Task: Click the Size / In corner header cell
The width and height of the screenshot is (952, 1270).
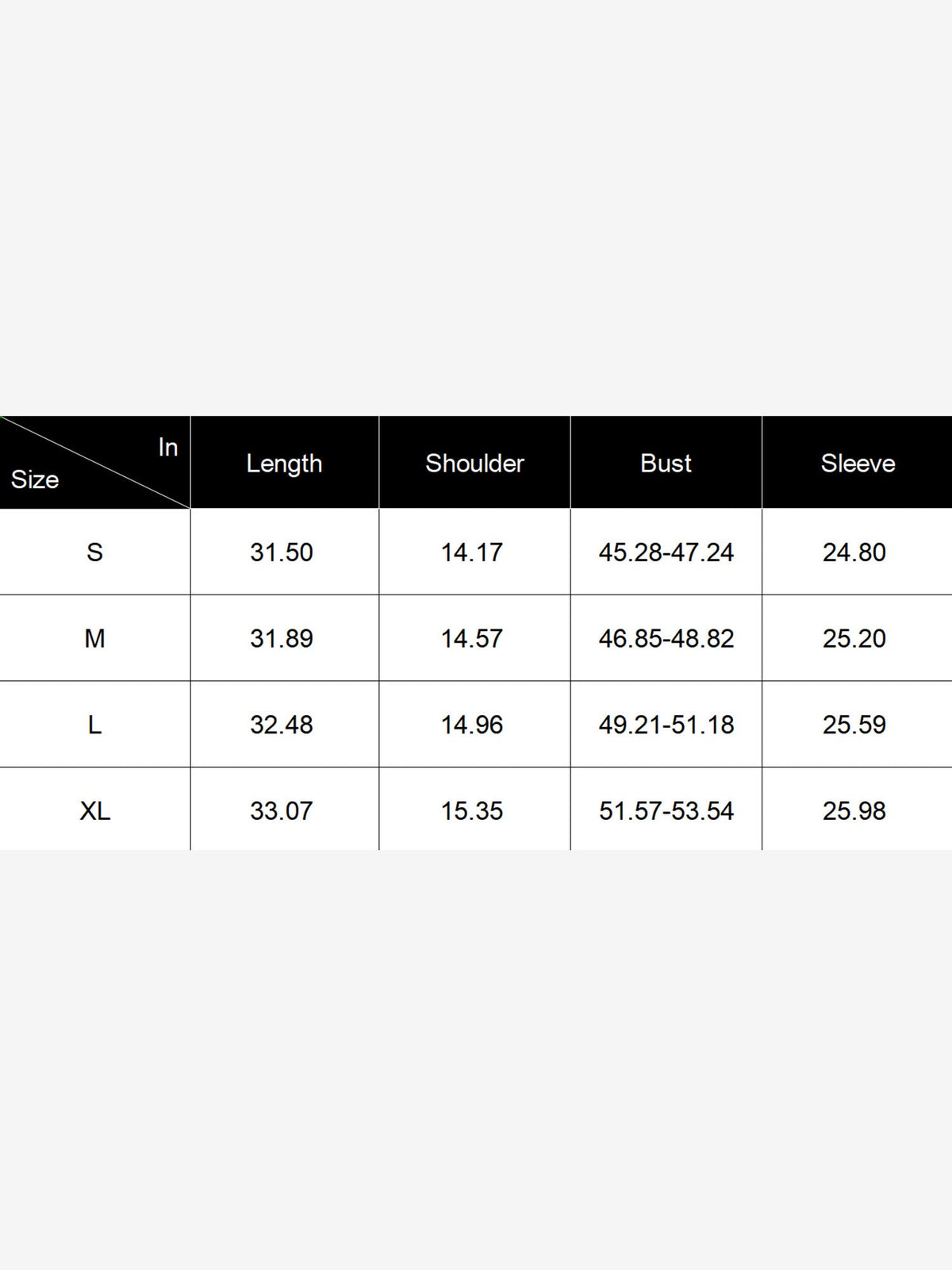Action: coord(94,462)
